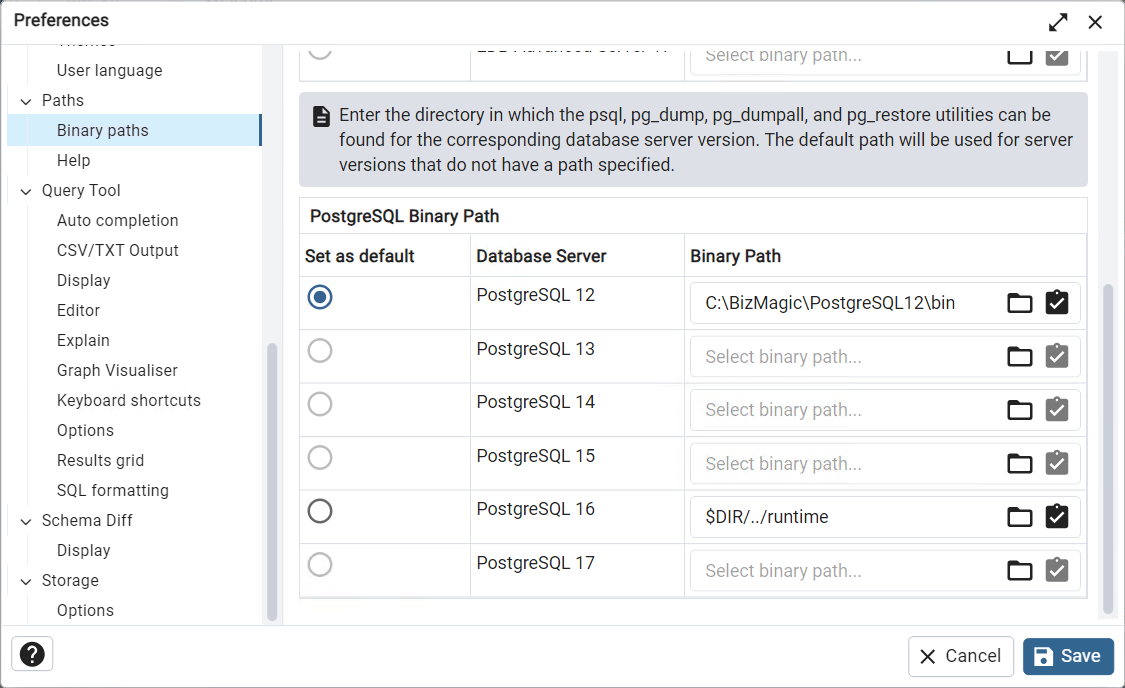
Task: Validate the PostgreSQL 16 binary path
Action: [x=1057, y=517]
